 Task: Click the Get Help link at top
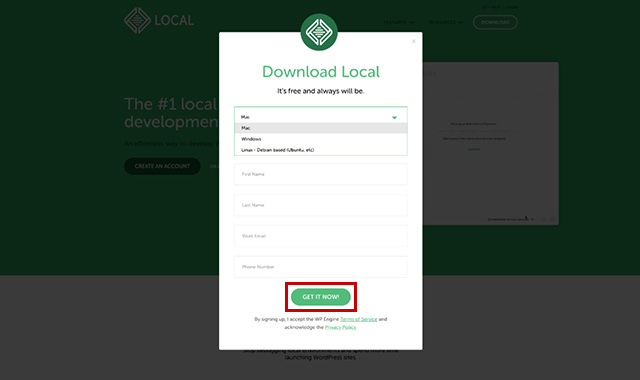491,7
